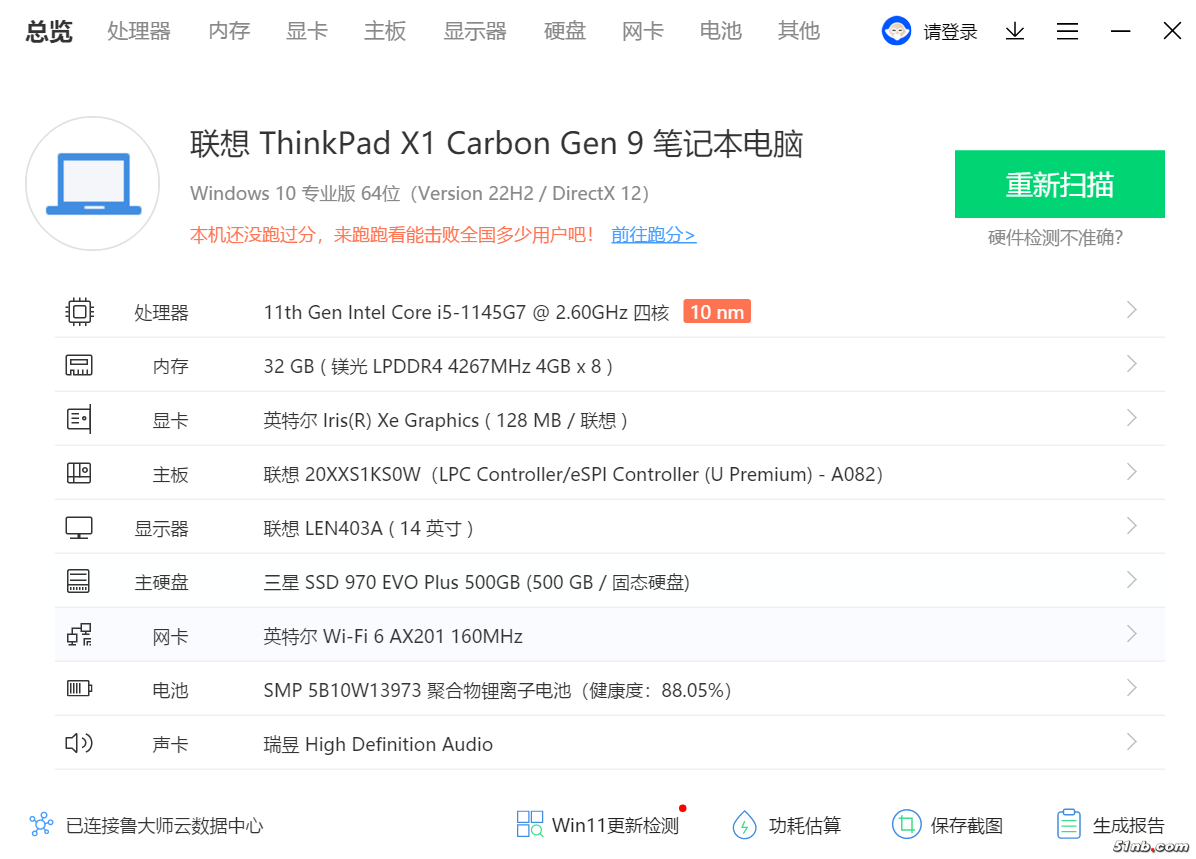Click the 硬件检测不准确? text
Viewport: 1196px width, 859px height.
coord(1055,238)
